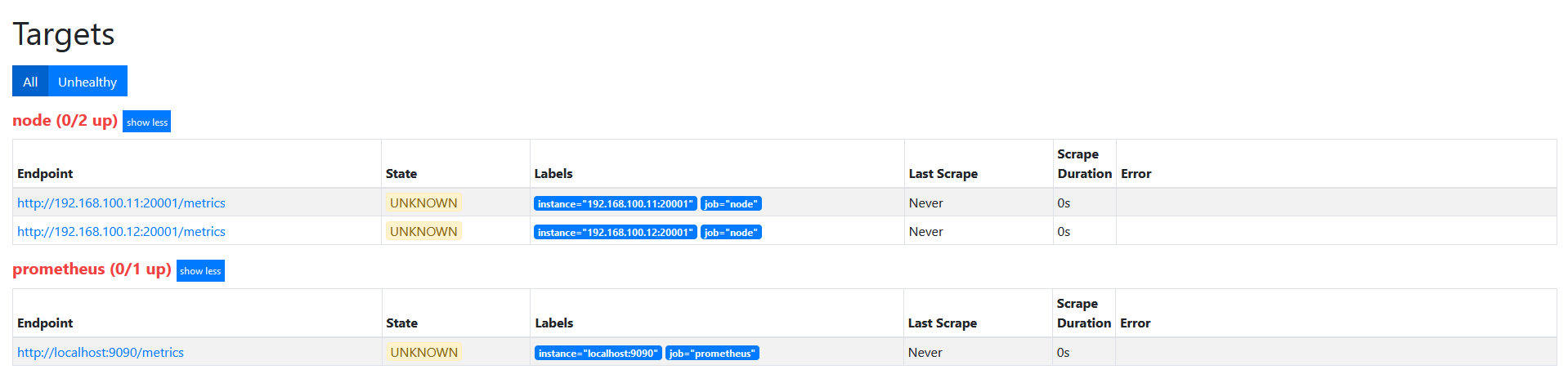Click the instance="localhost:9090" label badge
The height and width of the screenshot is (374, 1568).
(x=598, y=354)
